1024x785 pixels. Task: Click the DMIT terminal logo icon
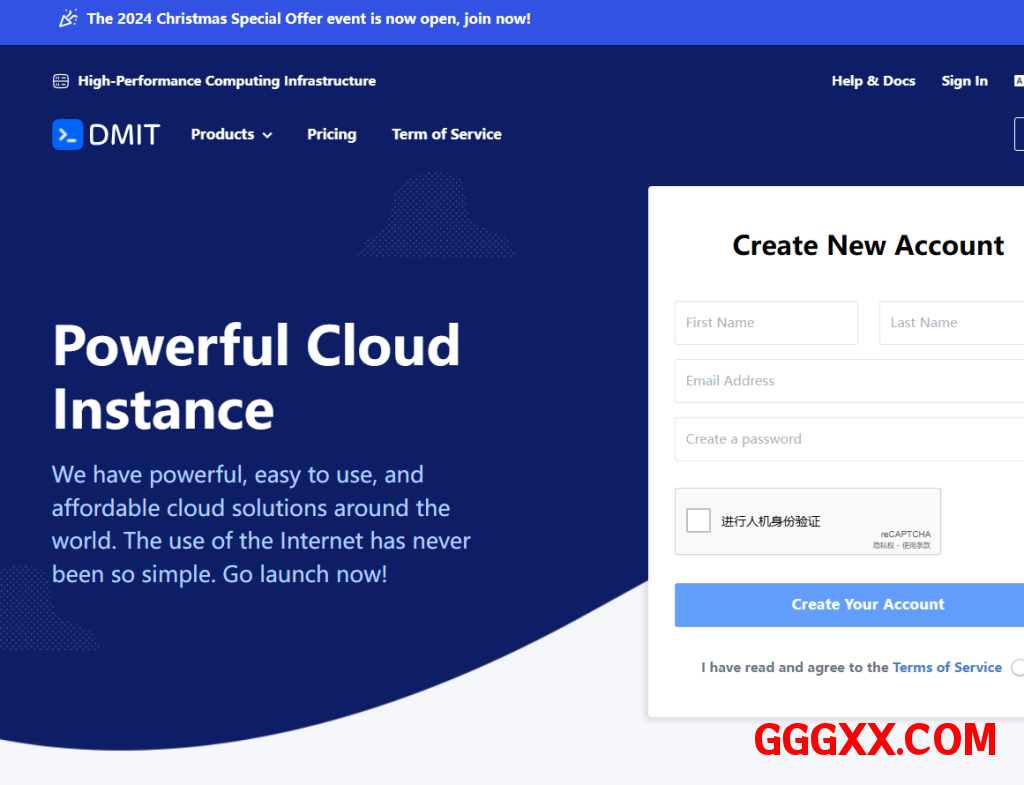tap(67, 135)
